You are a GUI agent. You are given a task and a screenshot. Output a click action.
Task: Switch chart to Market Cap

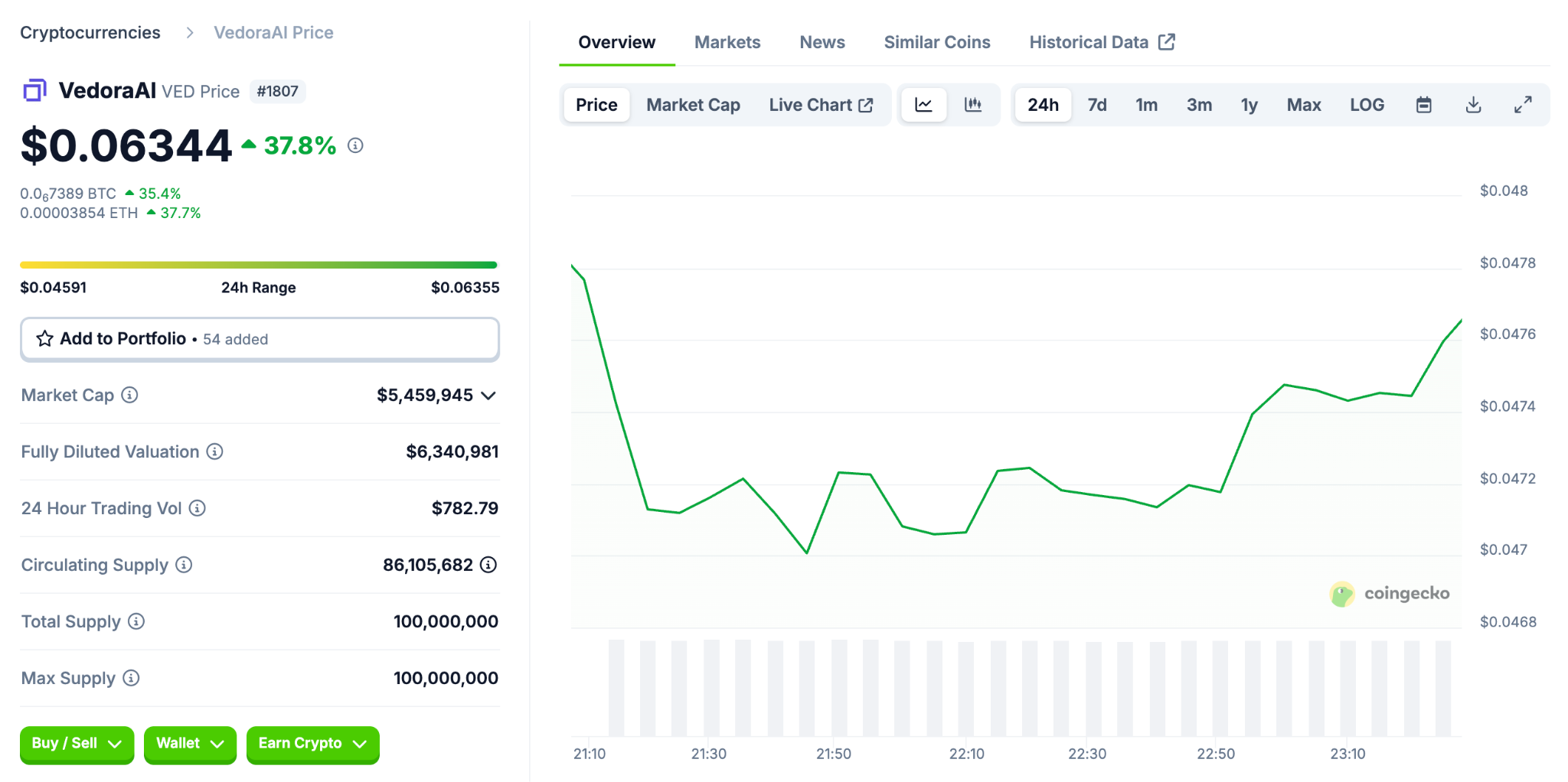[693, 105]
